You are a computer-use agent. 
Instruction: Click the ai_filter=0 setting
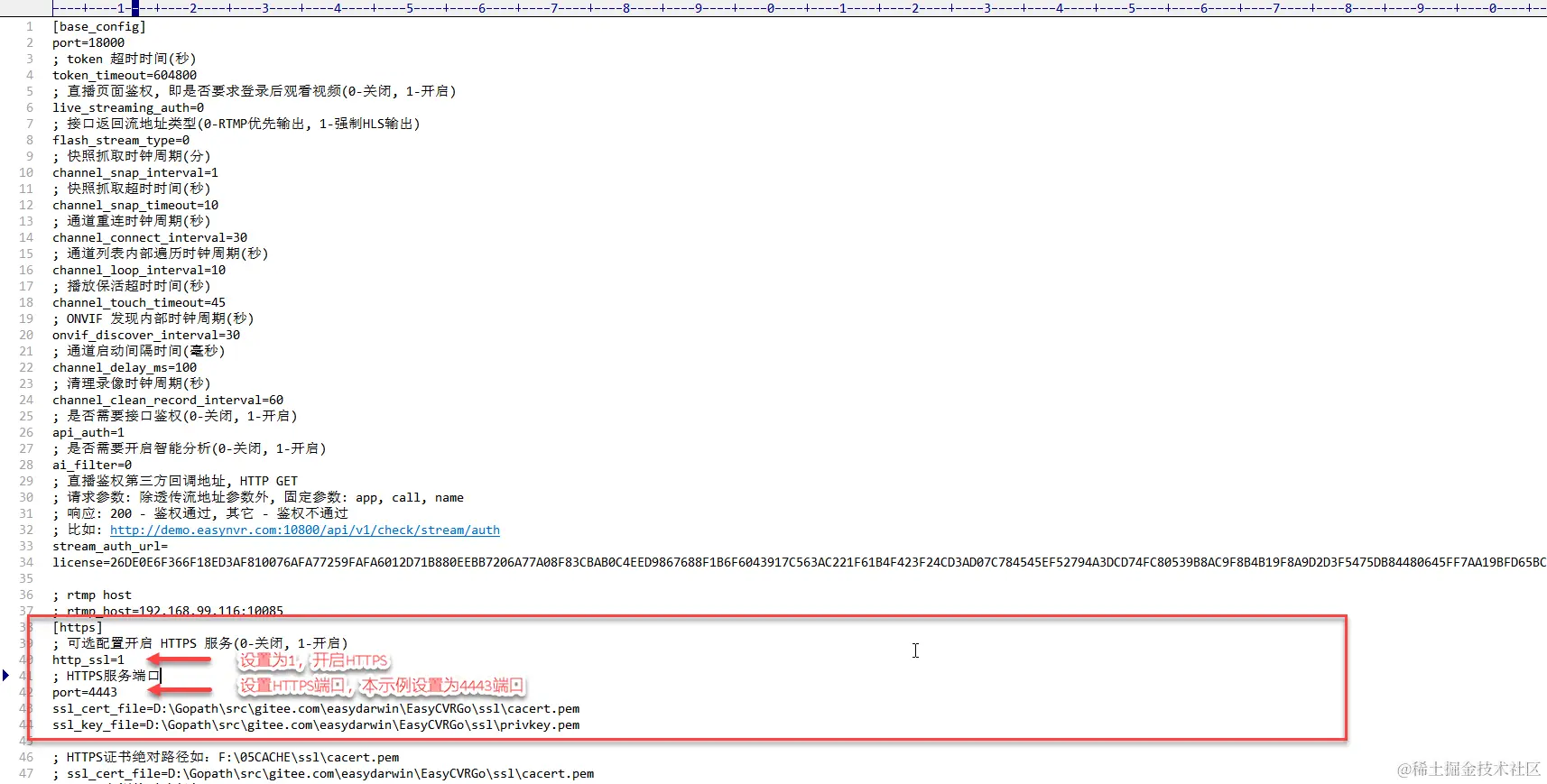pyautogui.click(x=92, y=466)
